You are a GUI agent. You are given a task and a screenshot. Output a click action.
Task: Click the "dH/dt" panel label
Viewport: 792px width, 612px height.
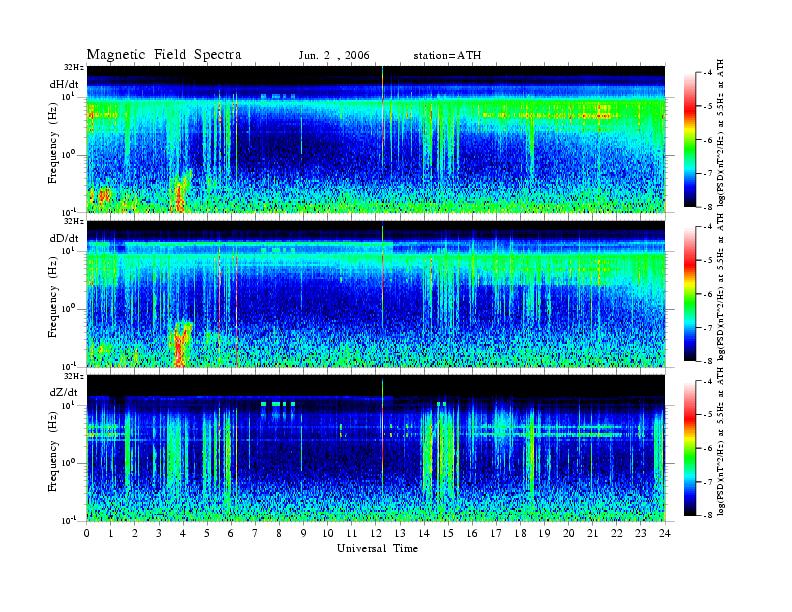(x=64, y=85)
